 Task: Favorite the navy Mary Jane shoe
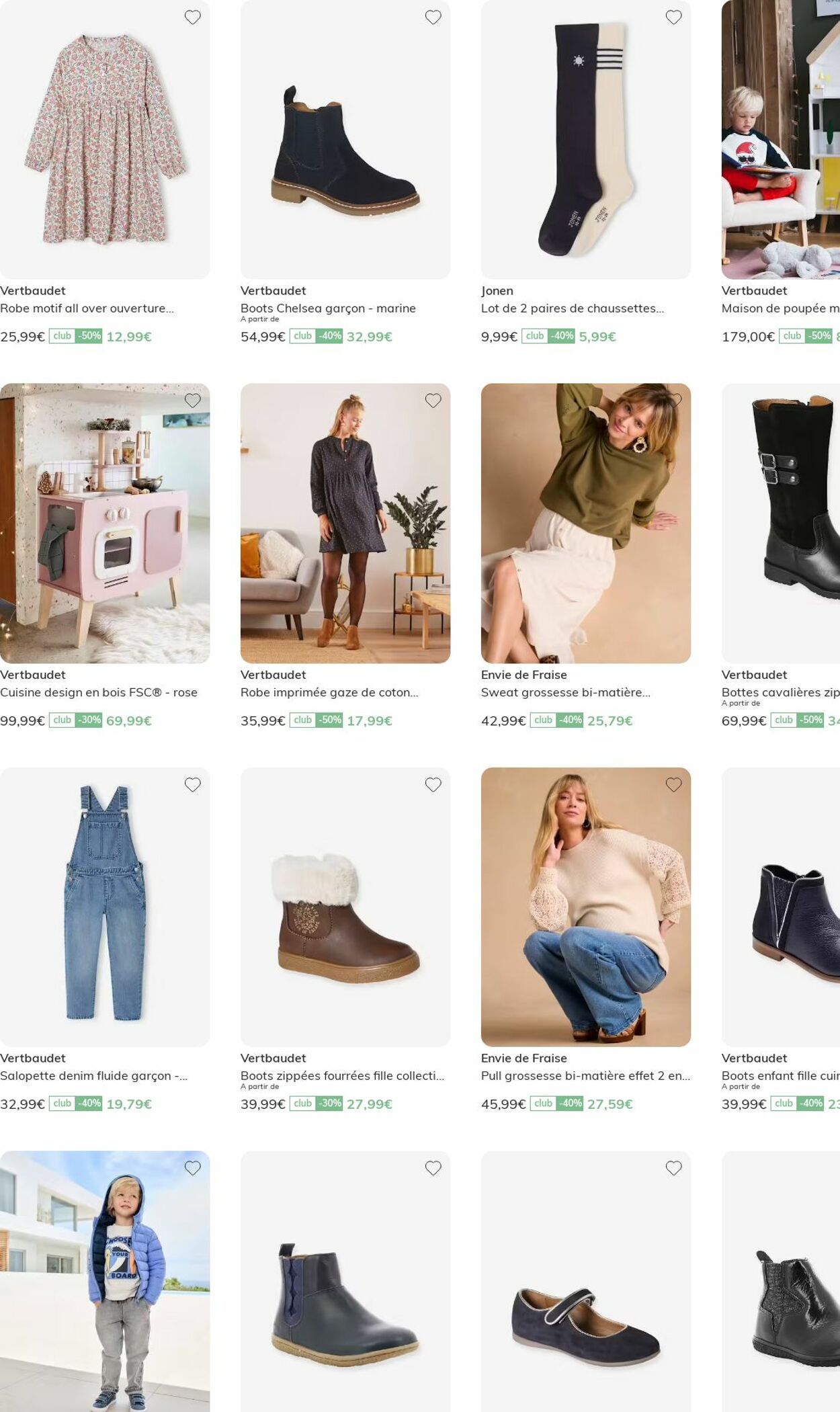point(674,1168)
